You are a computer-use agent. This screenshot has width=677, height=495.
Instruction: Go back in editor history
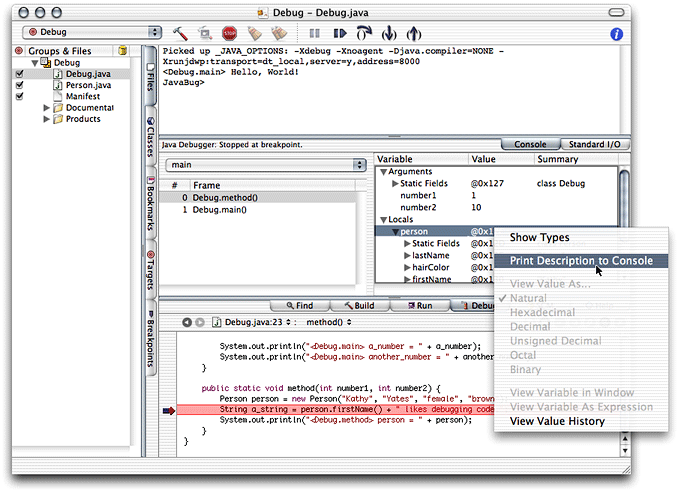(187, 322)
